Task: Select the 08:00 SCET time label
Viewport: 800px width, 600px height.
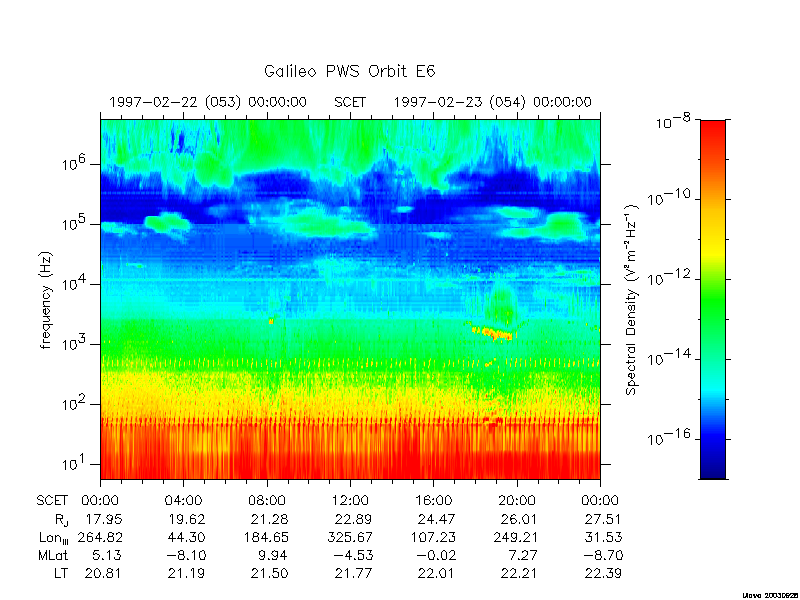Action: click(x=267, y=501)
